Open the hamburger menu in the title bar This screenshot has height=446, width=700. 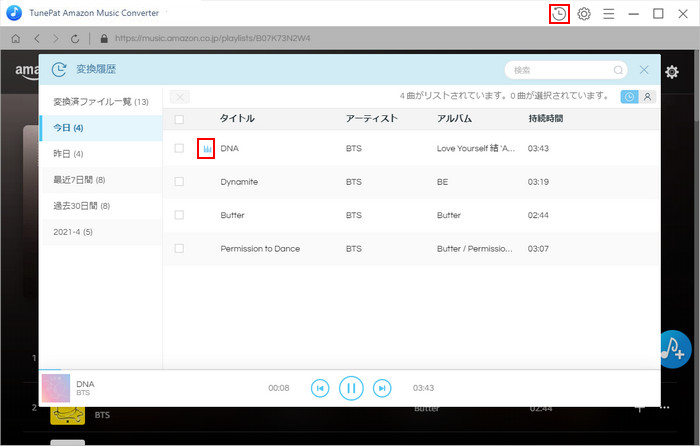[x=608, y=14]
